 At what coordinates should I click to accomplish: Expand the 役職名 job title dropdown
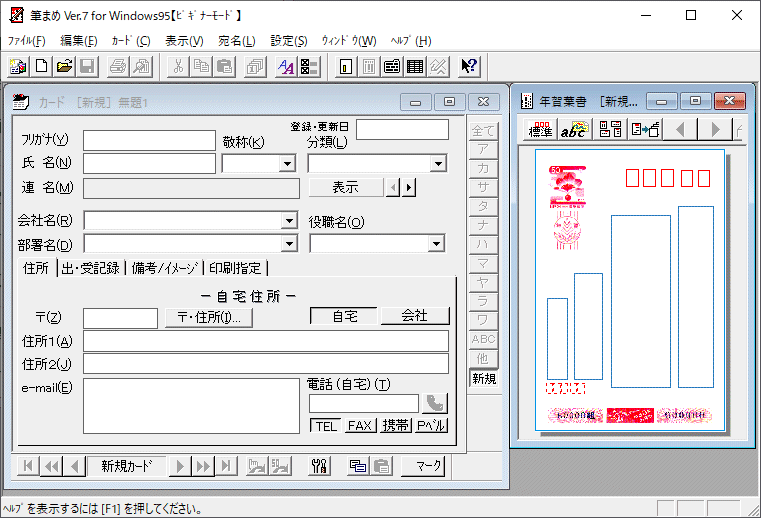436,243
